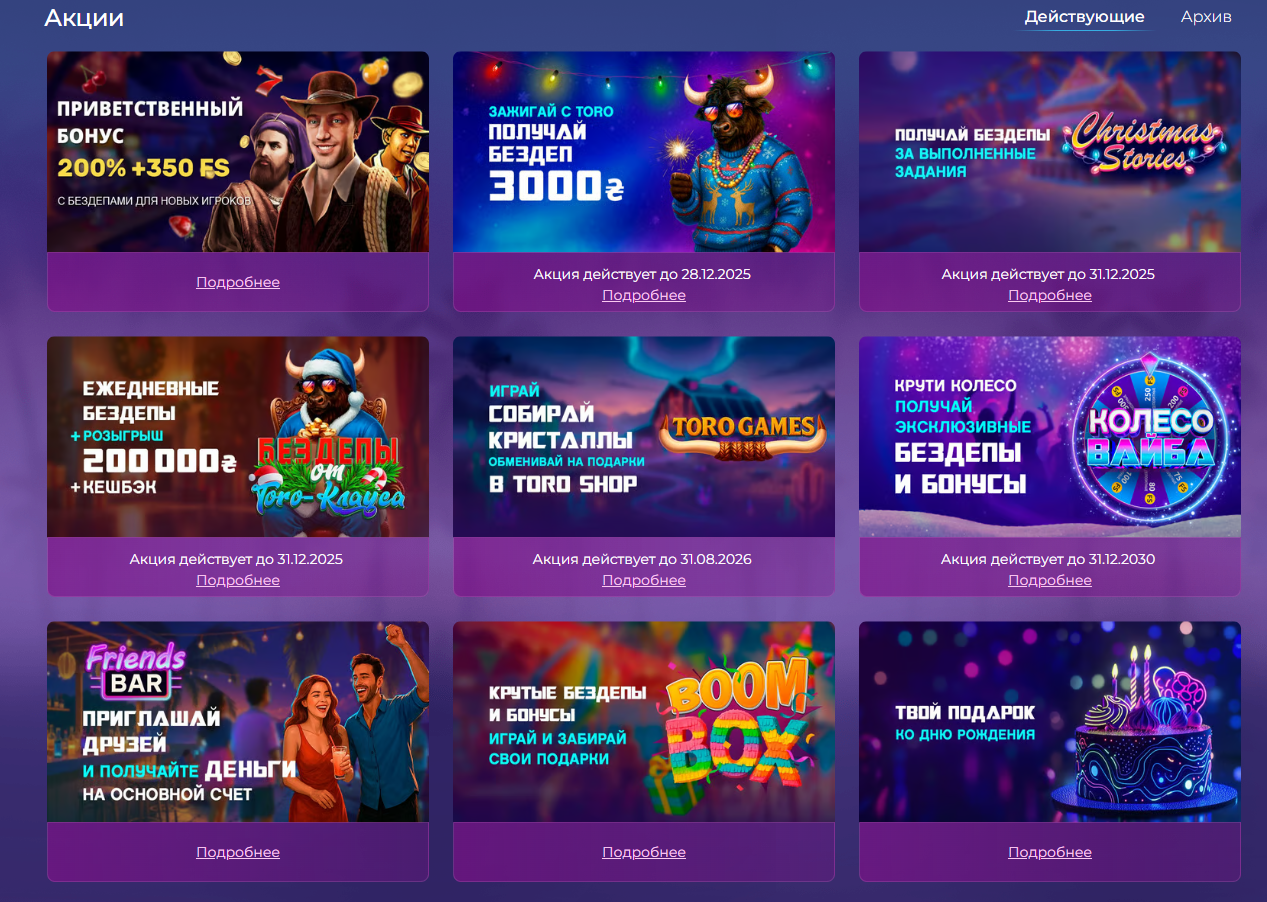The image size is (1267, 902).
Task: Click Подробнее under Колесо Вайба
Action: coord(1050,580)
